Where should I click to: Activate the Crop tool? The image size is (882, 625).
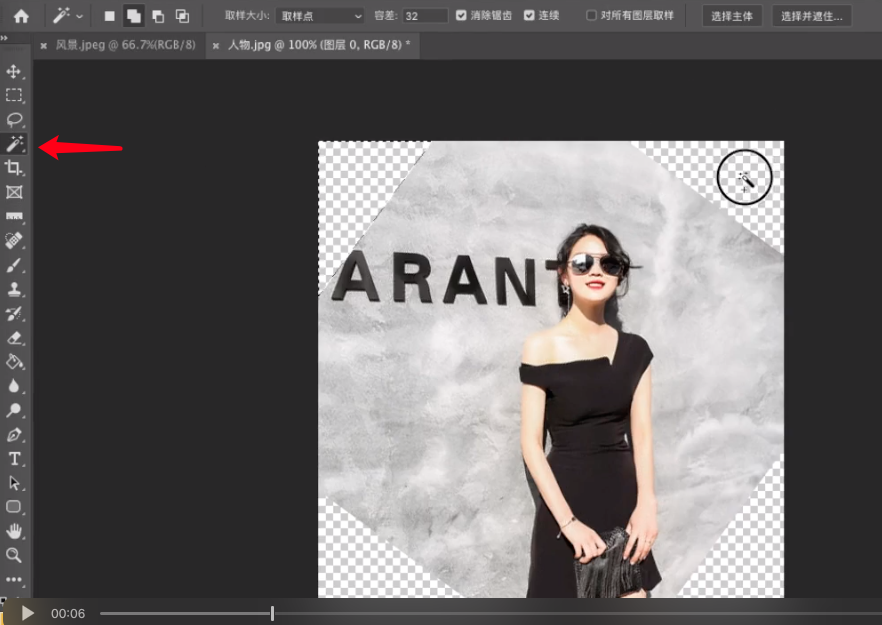point(15,169)
